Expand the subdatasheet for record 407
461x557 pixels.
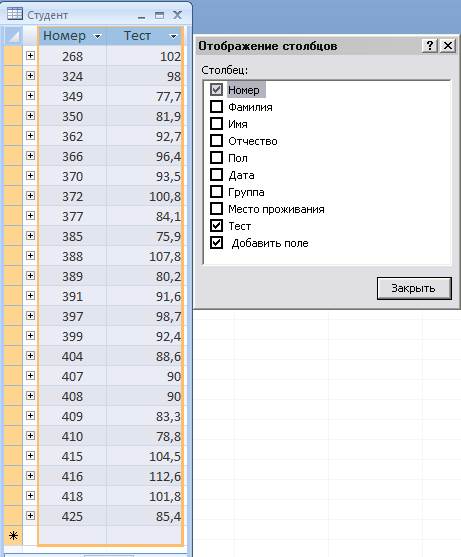click(30, 376)
